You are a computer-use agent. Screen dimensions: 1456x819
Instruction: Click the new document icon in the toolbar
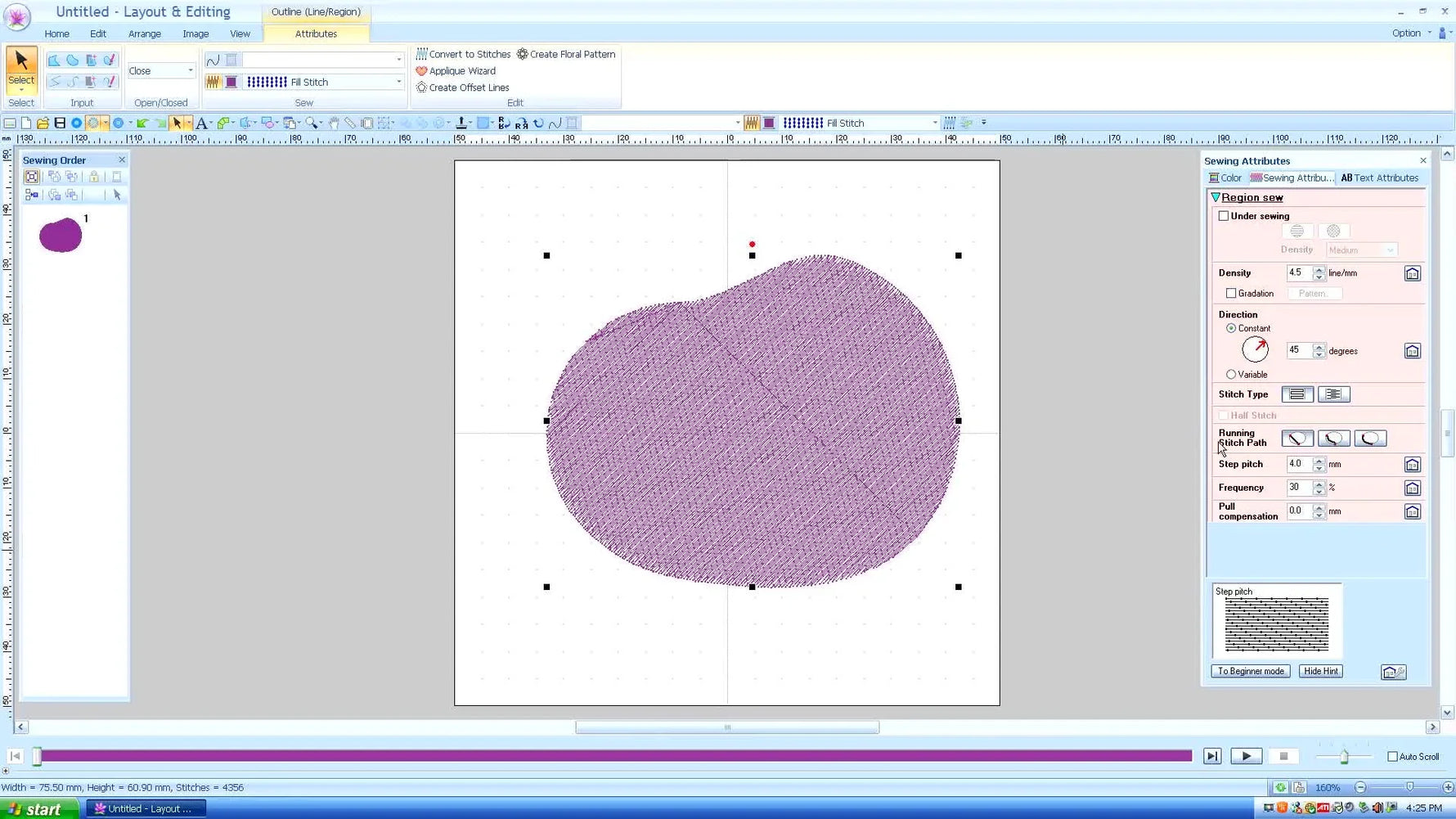coord(26,124)
